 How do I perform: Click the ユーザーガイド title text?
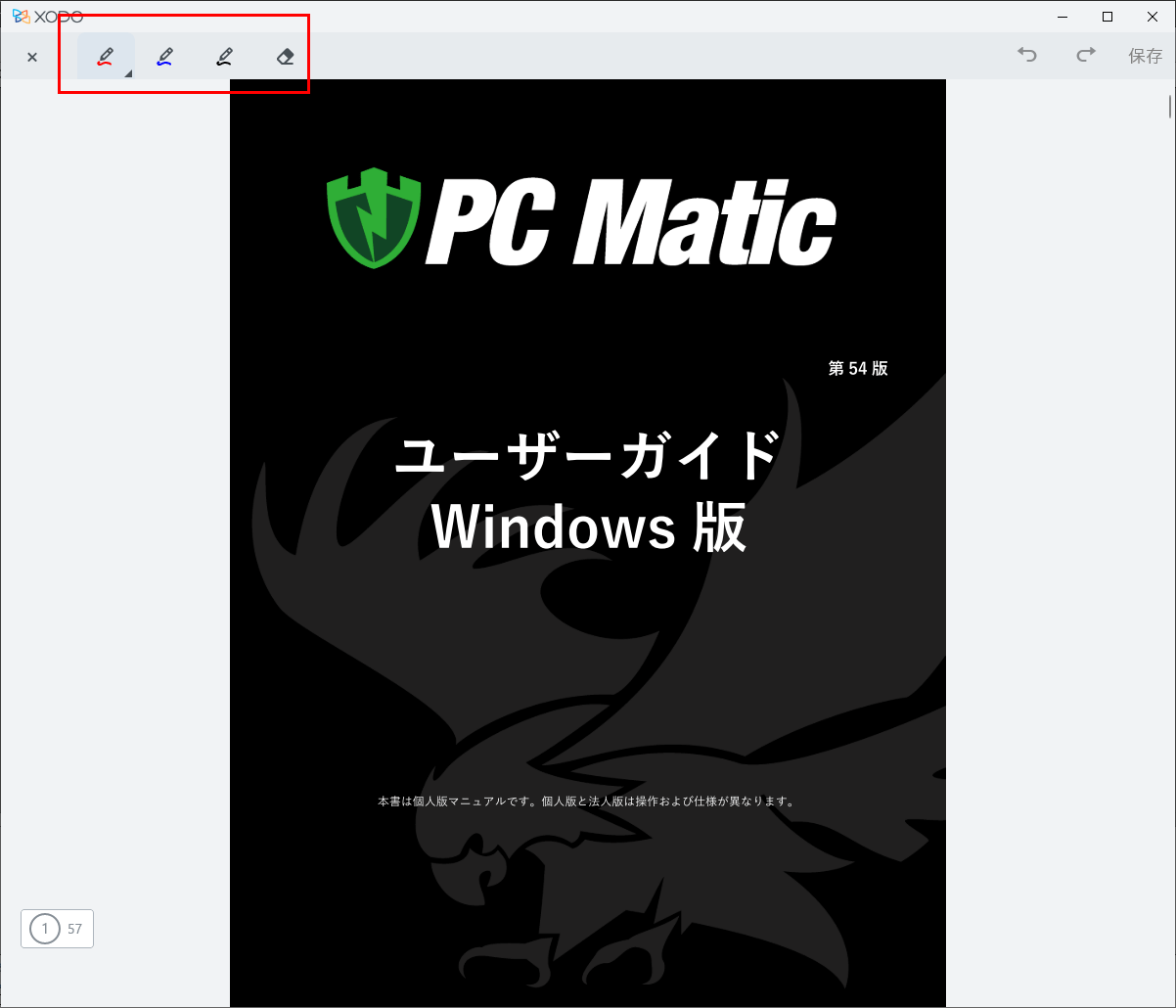tap(587, 456)
